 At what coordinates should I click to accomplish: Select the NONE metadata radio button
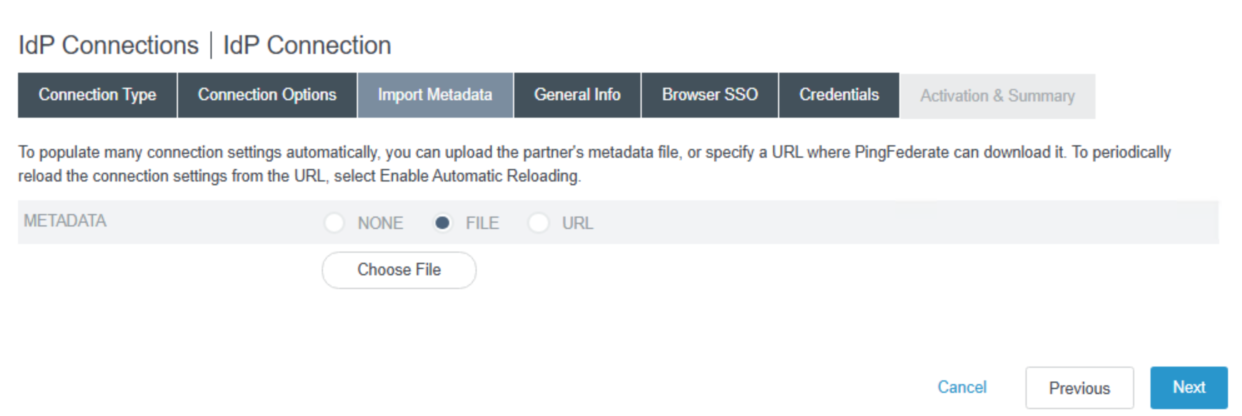(x=334, y=223)
